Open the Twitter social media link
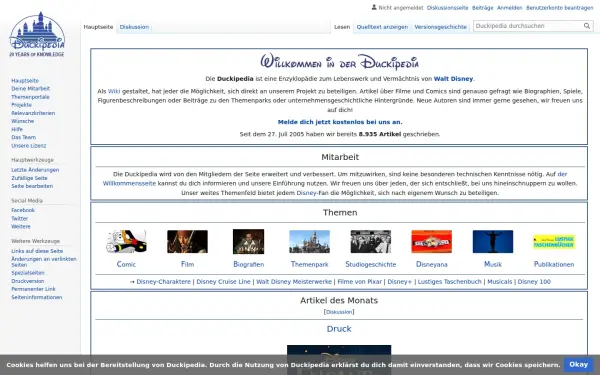The width and height of the screenshot is (600, 375). (20, 218)
